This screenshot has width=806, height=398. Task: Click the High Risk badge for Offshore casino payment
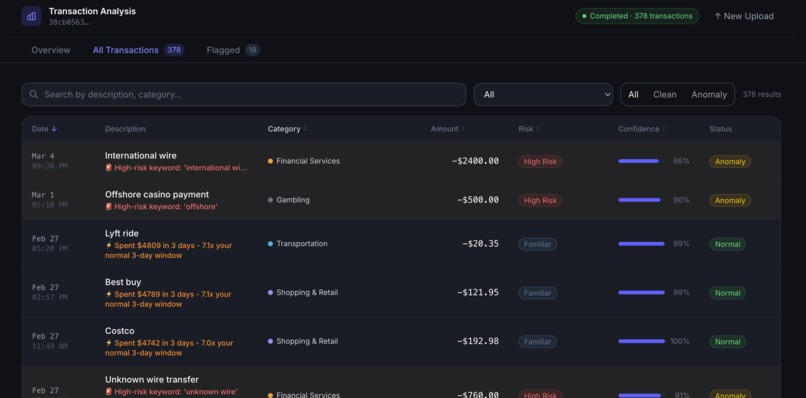(x=540, y=201)
